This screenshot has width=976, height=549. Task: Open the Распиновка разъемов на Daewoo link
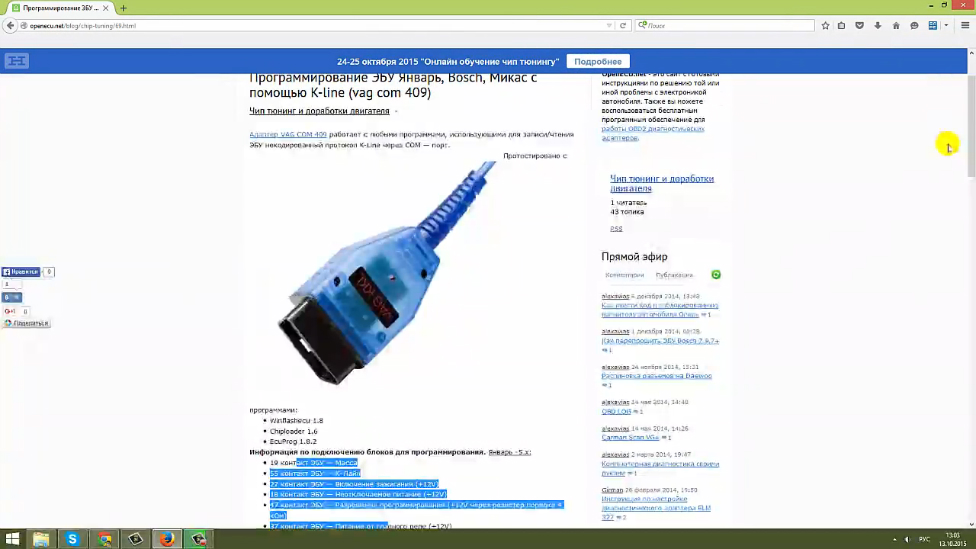[x=656, y=376]
